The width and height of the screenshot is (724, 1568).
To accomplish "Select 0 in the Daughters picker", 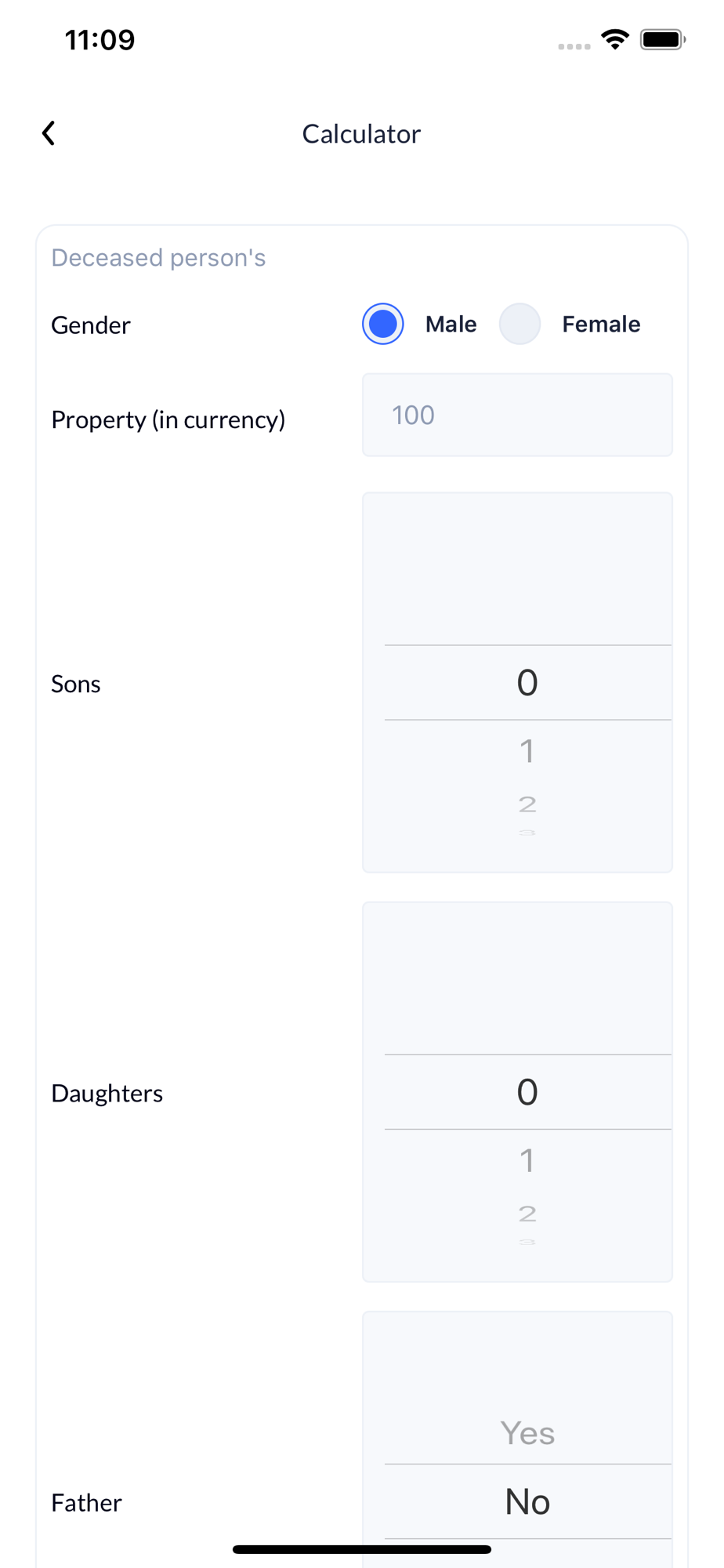I will 527,1091.
